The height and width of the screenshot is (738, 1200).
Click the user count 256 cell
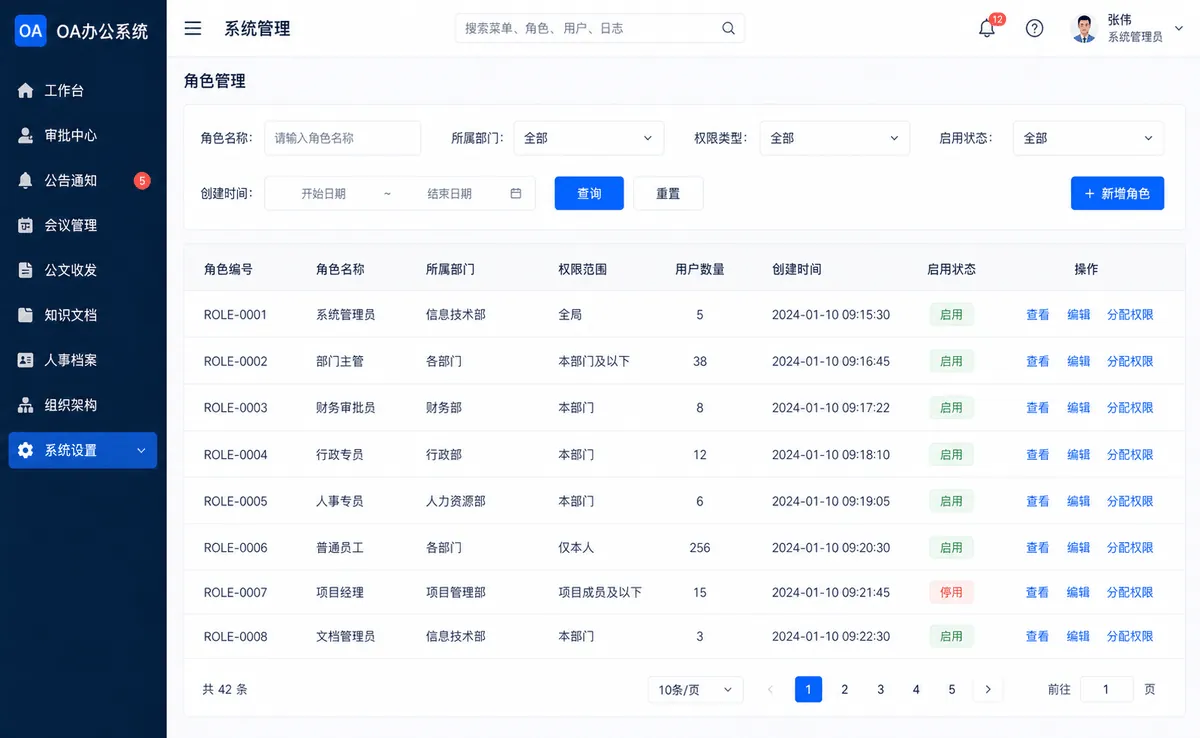[700, 548]
